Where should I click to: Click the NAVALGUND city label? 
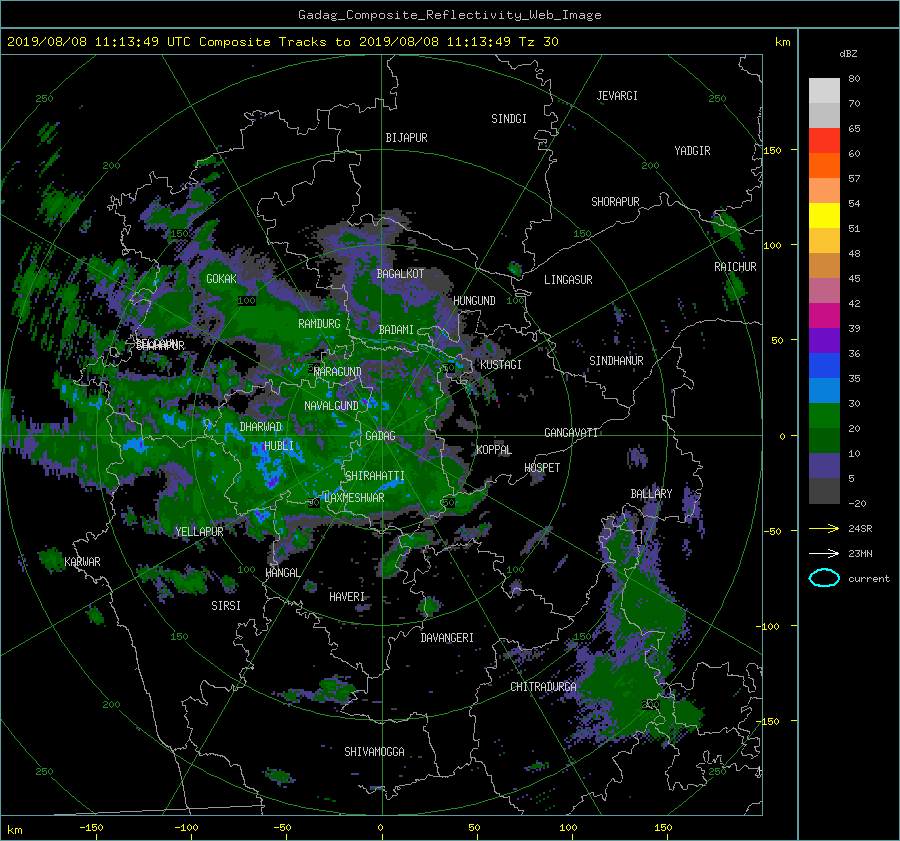click(x=331, y=405)
